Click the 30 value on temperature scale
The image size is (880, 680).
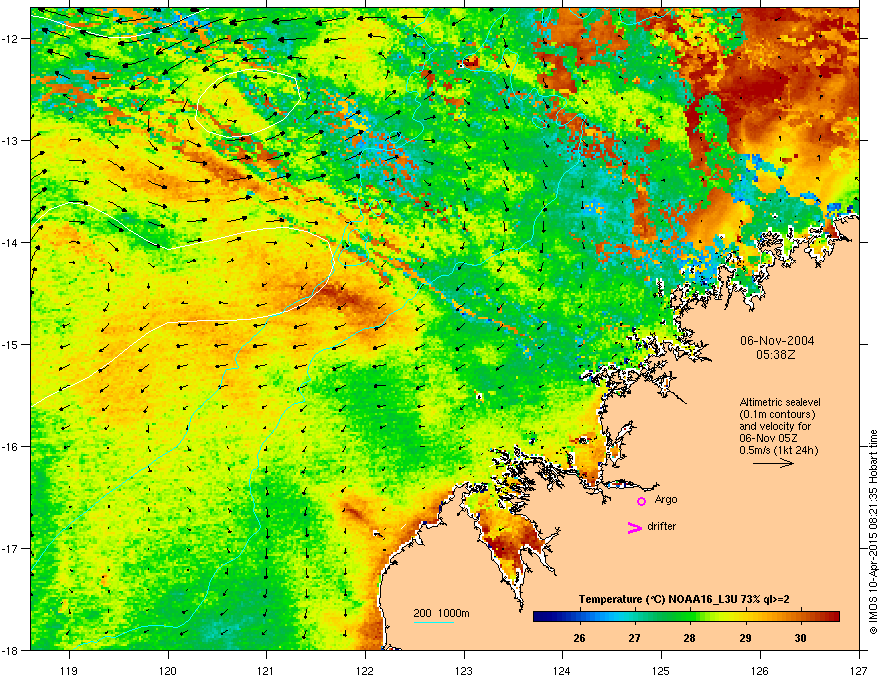tap(800, 638)
